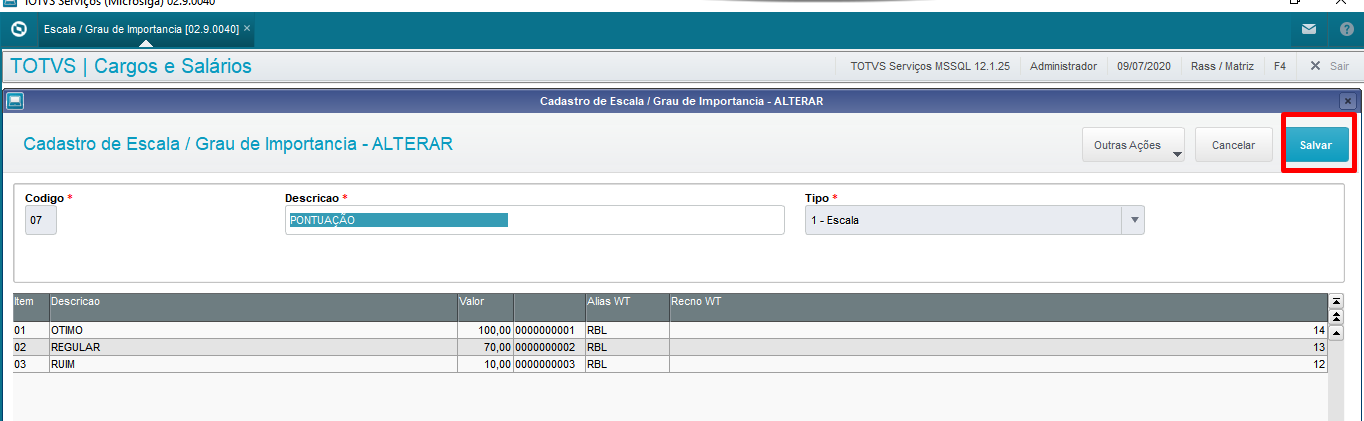Click the Codigo field showing 07
The width and height of the screenshot is (1364, 421).
[x=41, y=220]
